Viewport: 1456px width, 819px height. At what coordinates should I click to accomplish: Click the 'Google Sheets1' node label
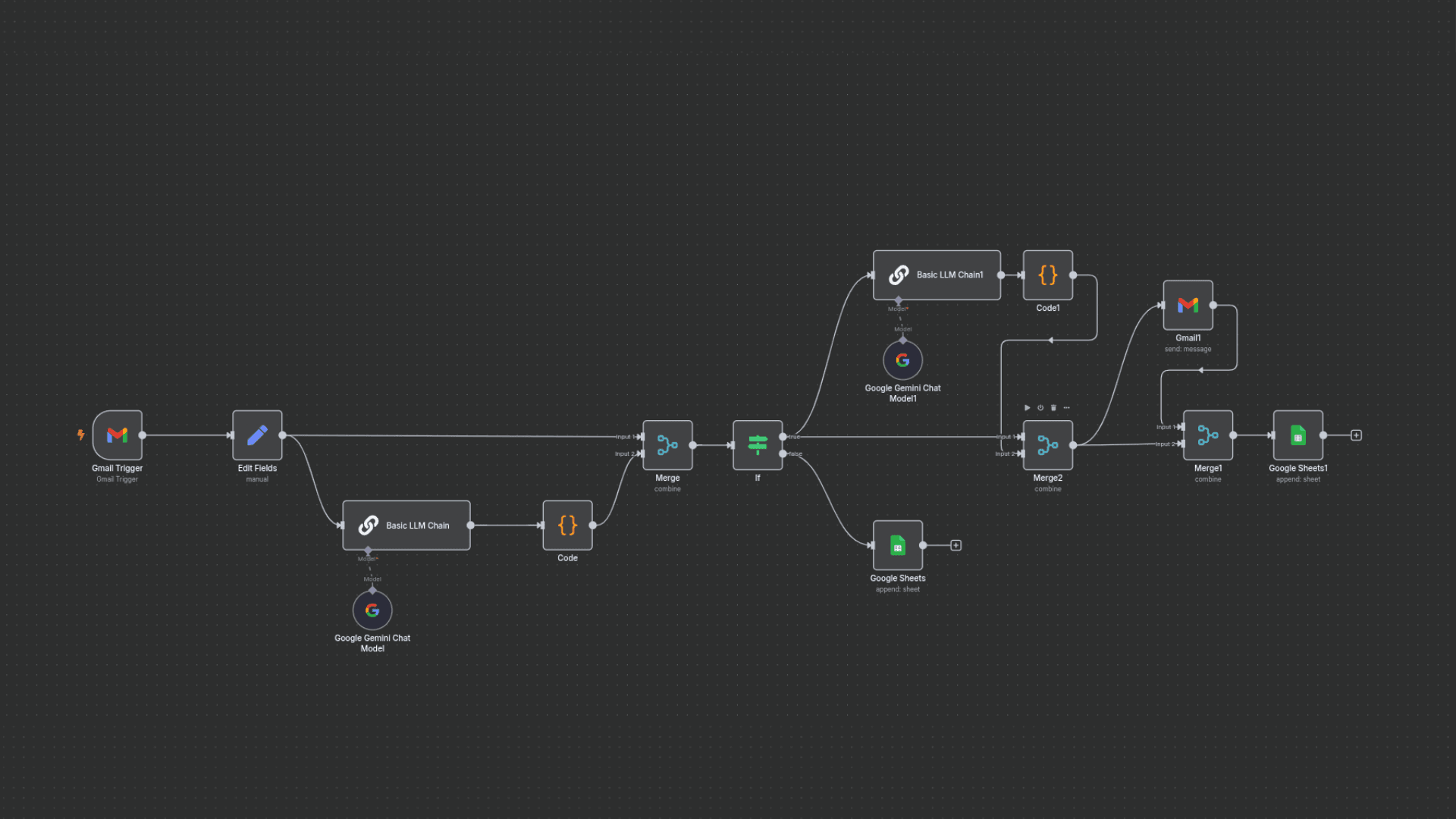point(1298,468)
